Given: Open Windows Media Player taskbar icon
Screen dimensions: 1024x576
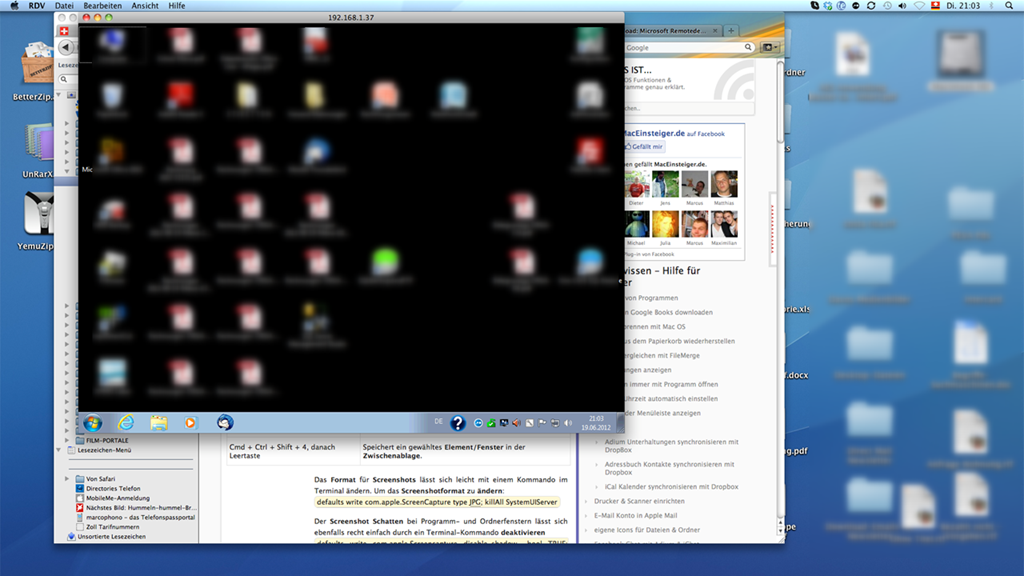Looking at the screenshot, I should (190, 423).
